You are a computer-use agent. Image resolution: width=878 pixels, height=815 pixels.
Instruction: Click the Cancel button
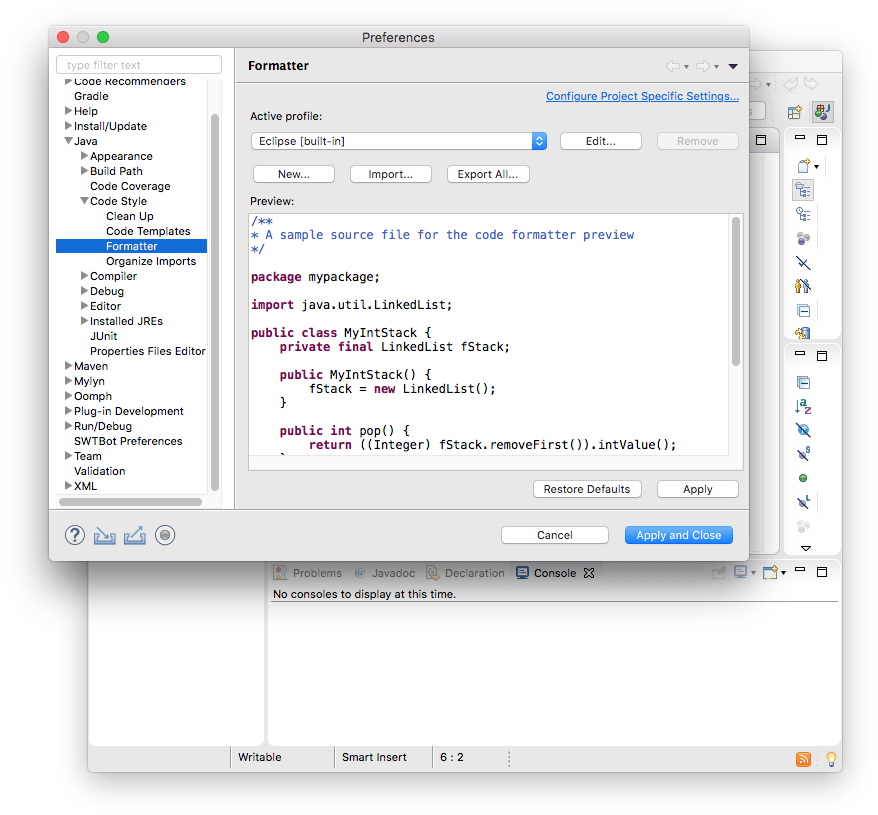pos(555,535)
